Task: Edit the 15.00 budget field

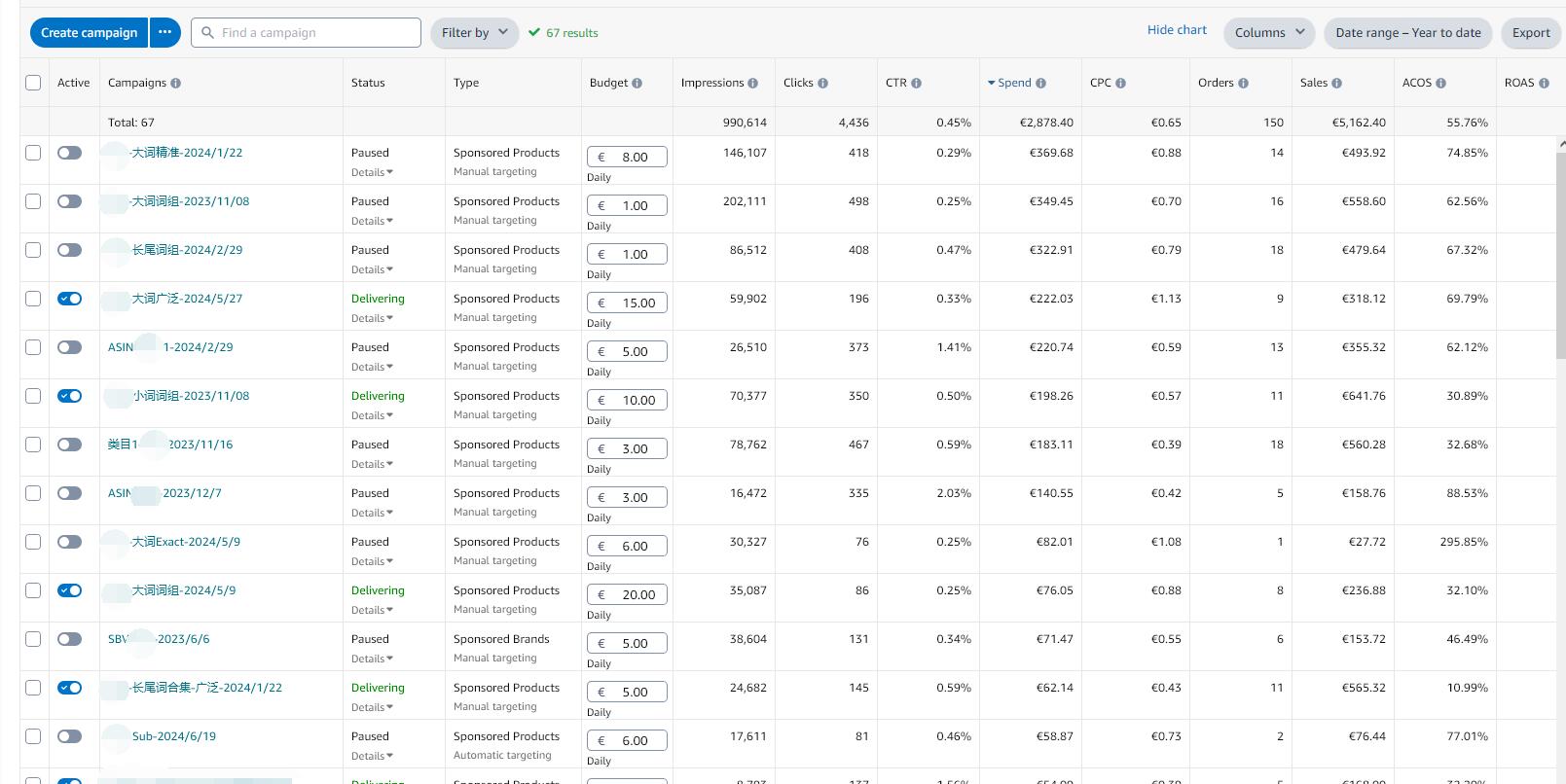Action: [627, 303]
